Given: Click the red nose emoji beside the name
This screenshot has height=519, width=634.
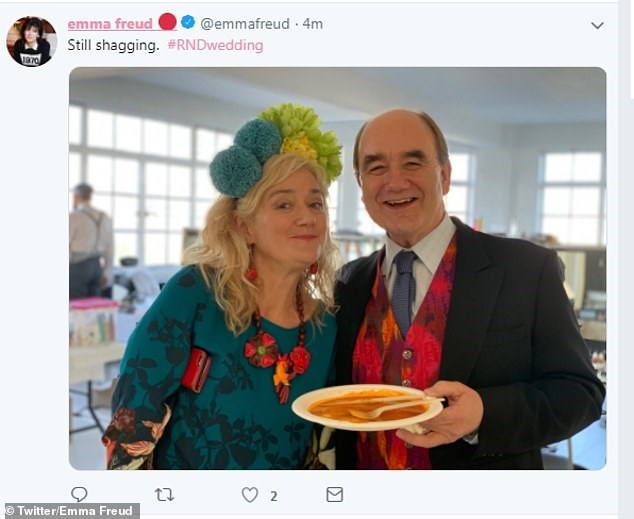Looking at the screenshot, I should [167, 22].
